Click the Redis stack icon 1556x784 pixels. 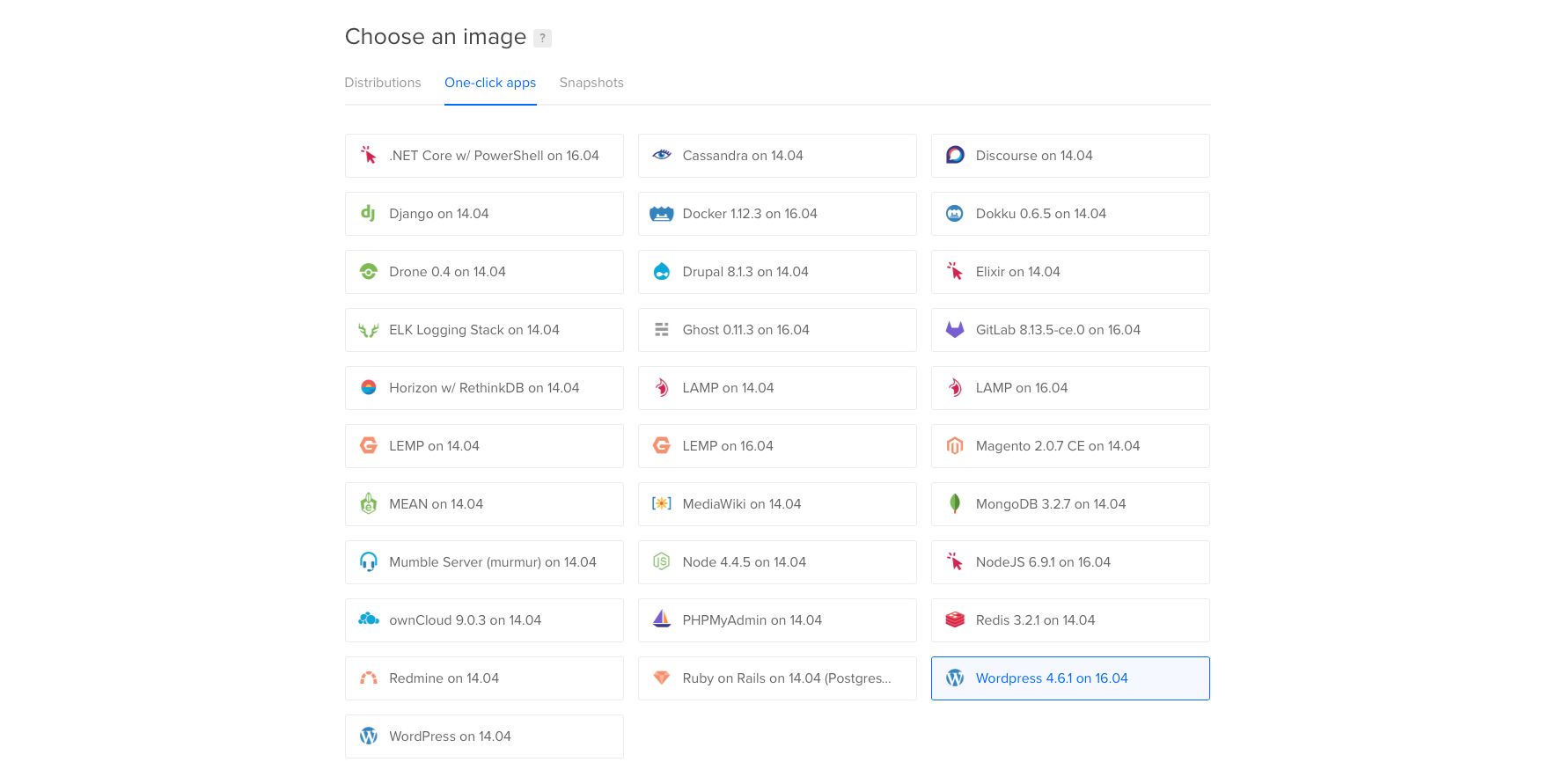click(954, 620)
